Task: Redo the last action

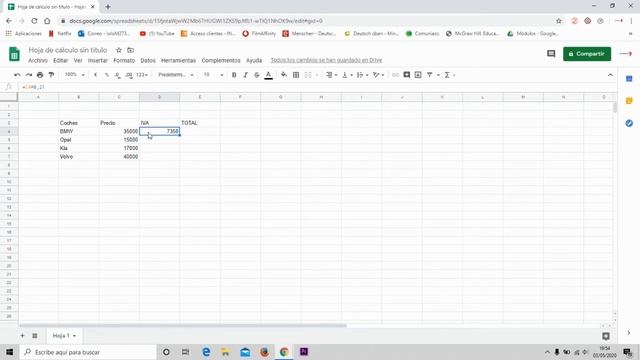Action: (x=29, y=75)
